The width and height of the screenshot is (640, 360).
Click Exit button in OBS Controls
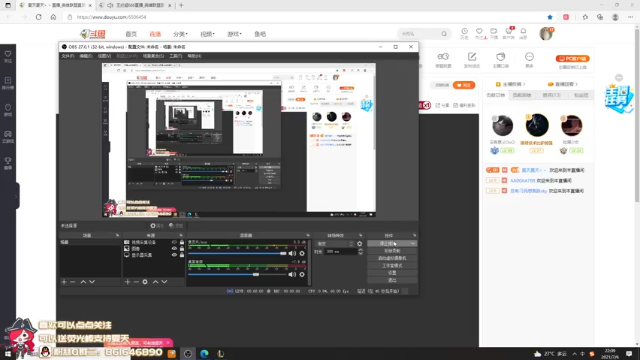tap(392, 280)
